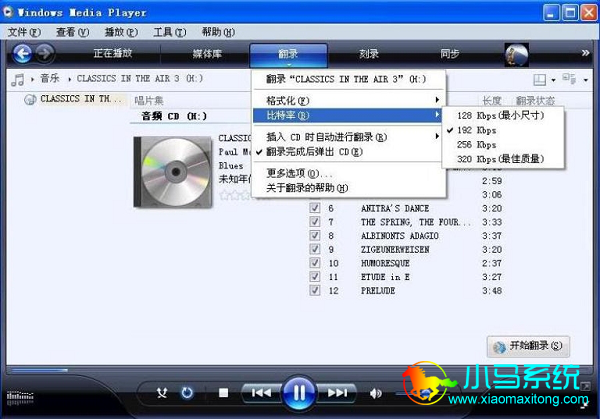Screen dimensions: 600x419
Task: Open the layout view options dropdown arrow
Action: click(553, 80)
